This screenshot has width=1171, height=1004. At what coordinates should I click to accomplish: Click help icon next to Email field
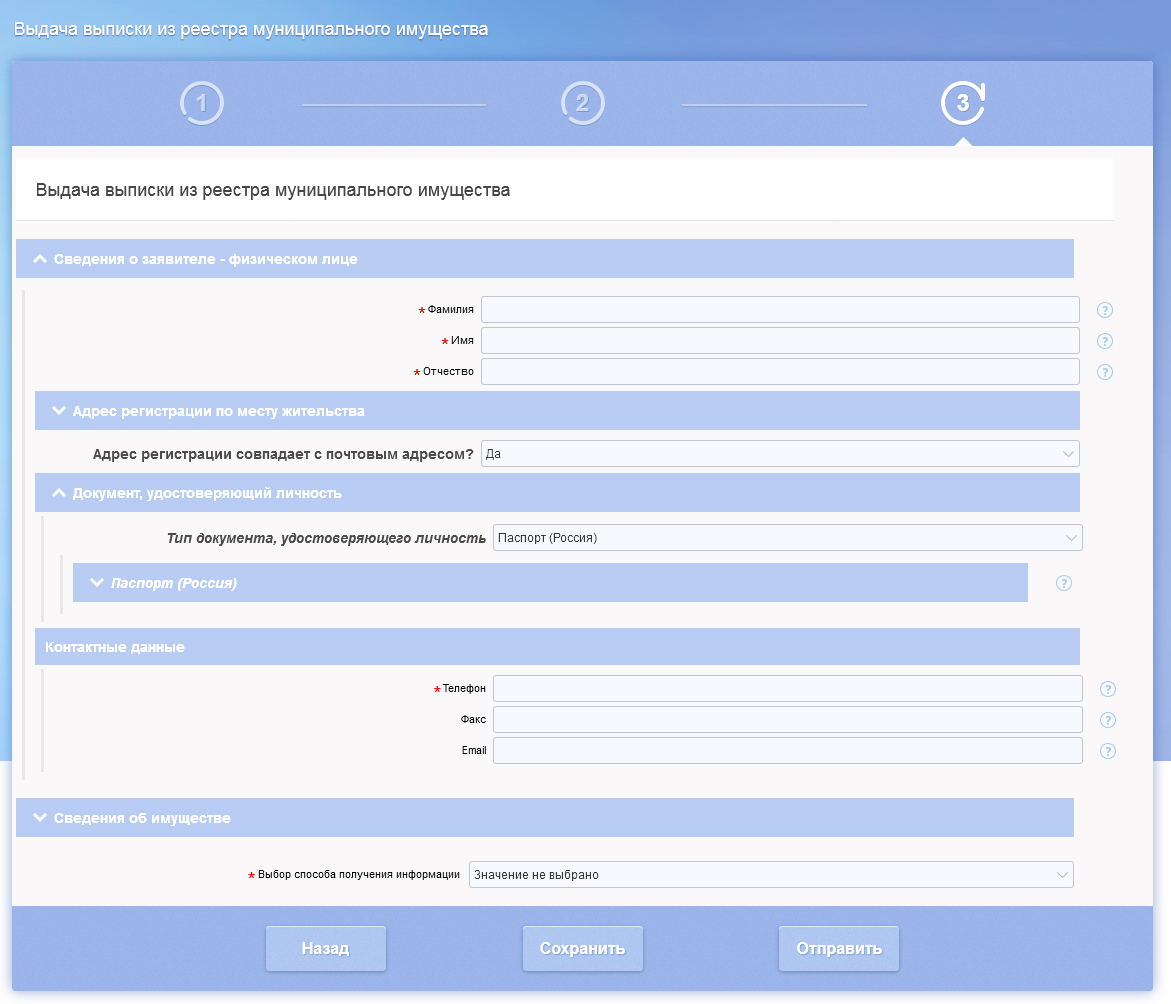coord(1108,751)
